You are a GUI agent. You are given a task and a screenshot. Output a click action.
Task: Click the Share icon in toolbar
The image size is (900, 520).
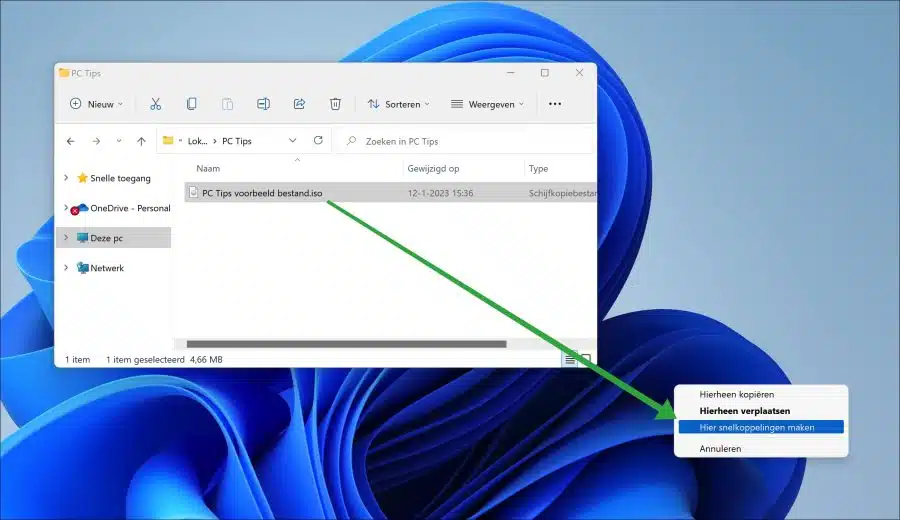[x=299, y=104]
